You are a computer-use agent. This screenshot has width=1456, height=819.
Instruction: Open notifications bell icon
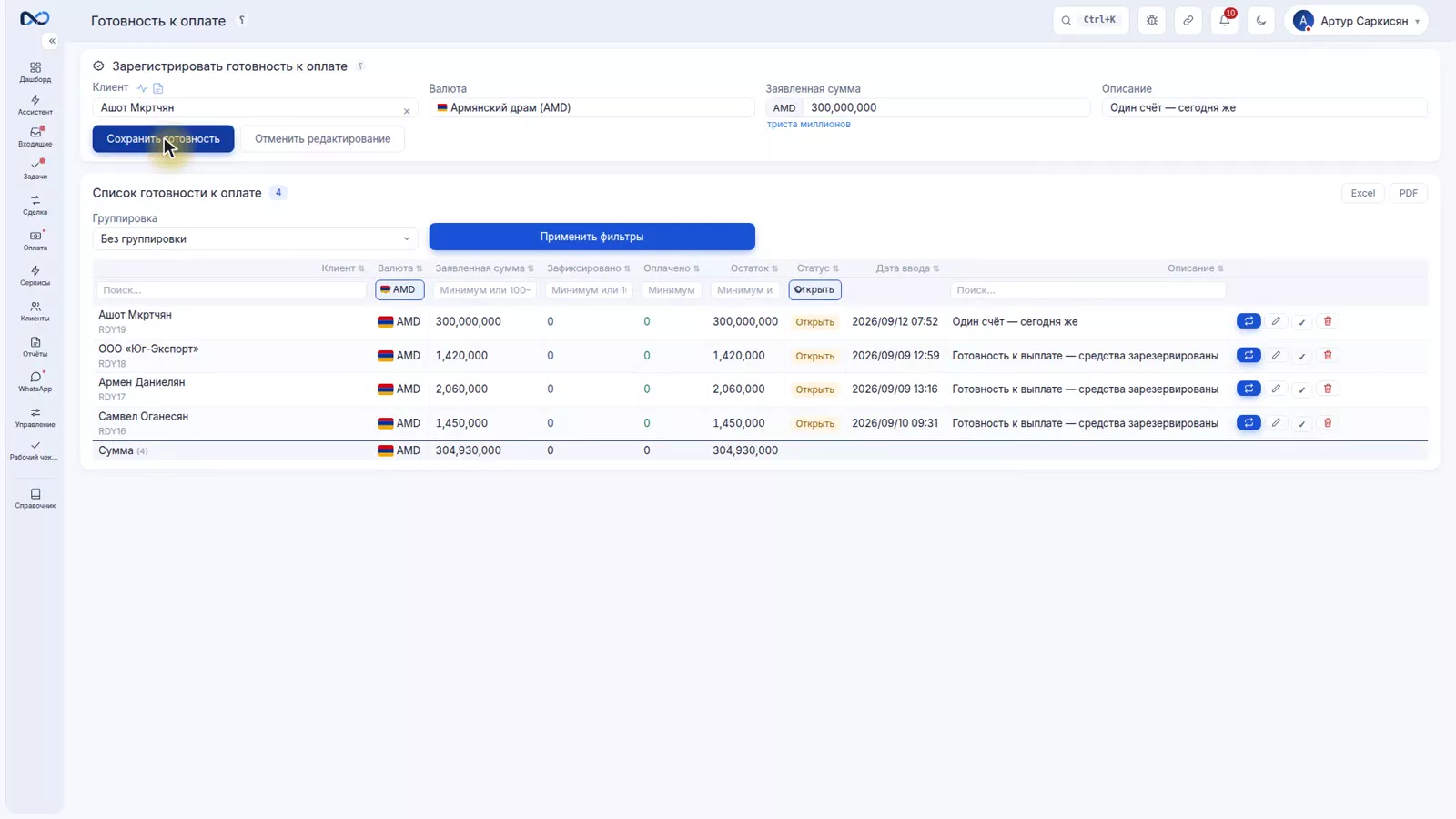(x=1224, y=20)
